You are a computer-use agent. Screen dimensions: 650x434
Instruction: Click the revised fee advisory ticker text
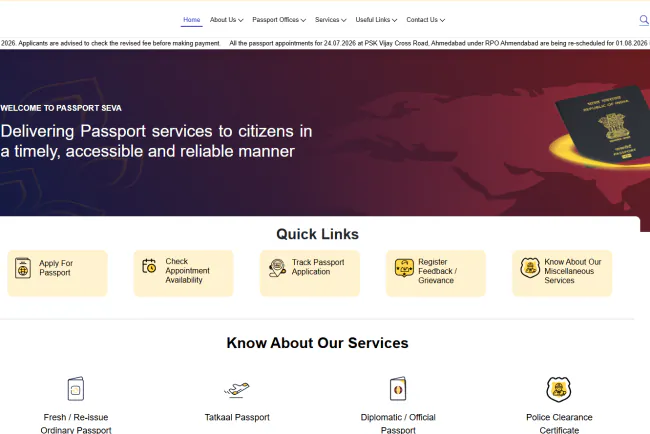coord(111,43)
